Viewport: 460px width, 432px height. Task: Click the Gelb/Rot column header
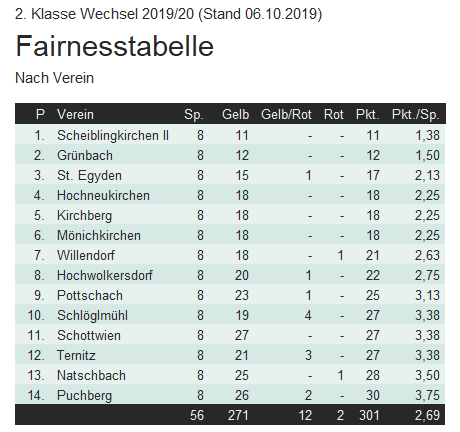click(286, 114)
